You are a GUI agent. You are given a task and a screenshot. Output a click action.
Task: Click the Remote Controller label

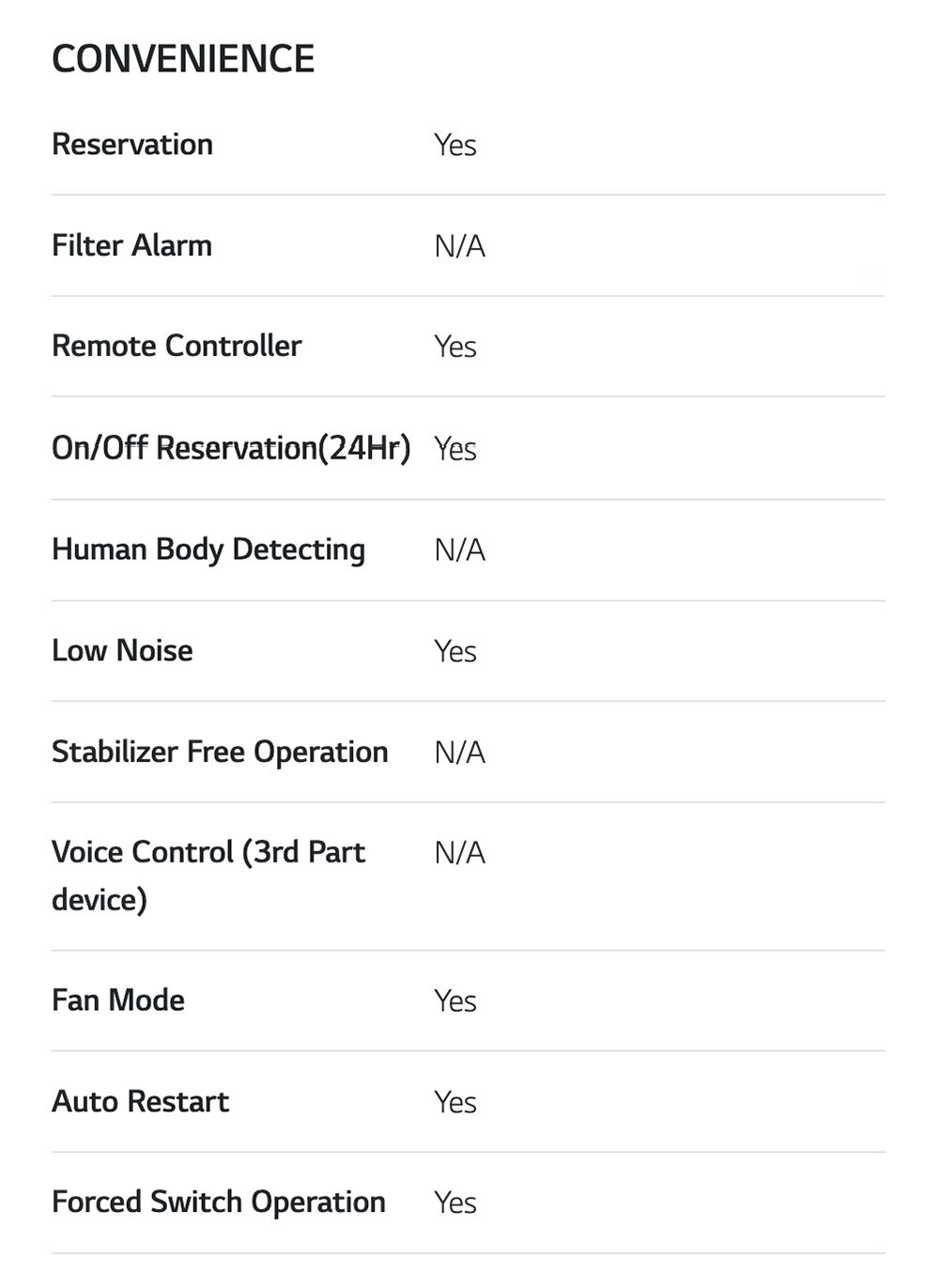[177, 346]
